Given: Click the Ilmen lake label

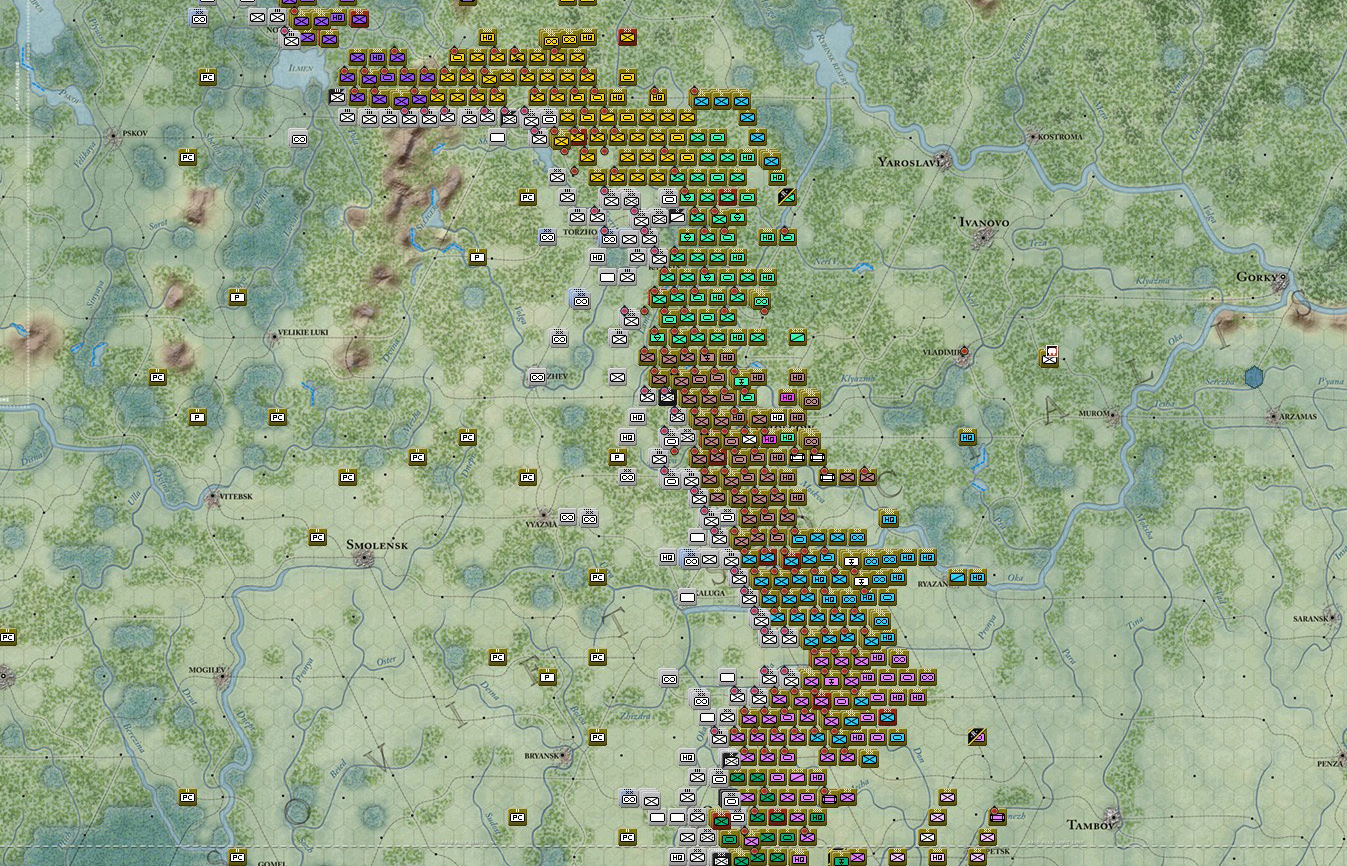Looking at the screenshot, I should click(x=301, y=68).
